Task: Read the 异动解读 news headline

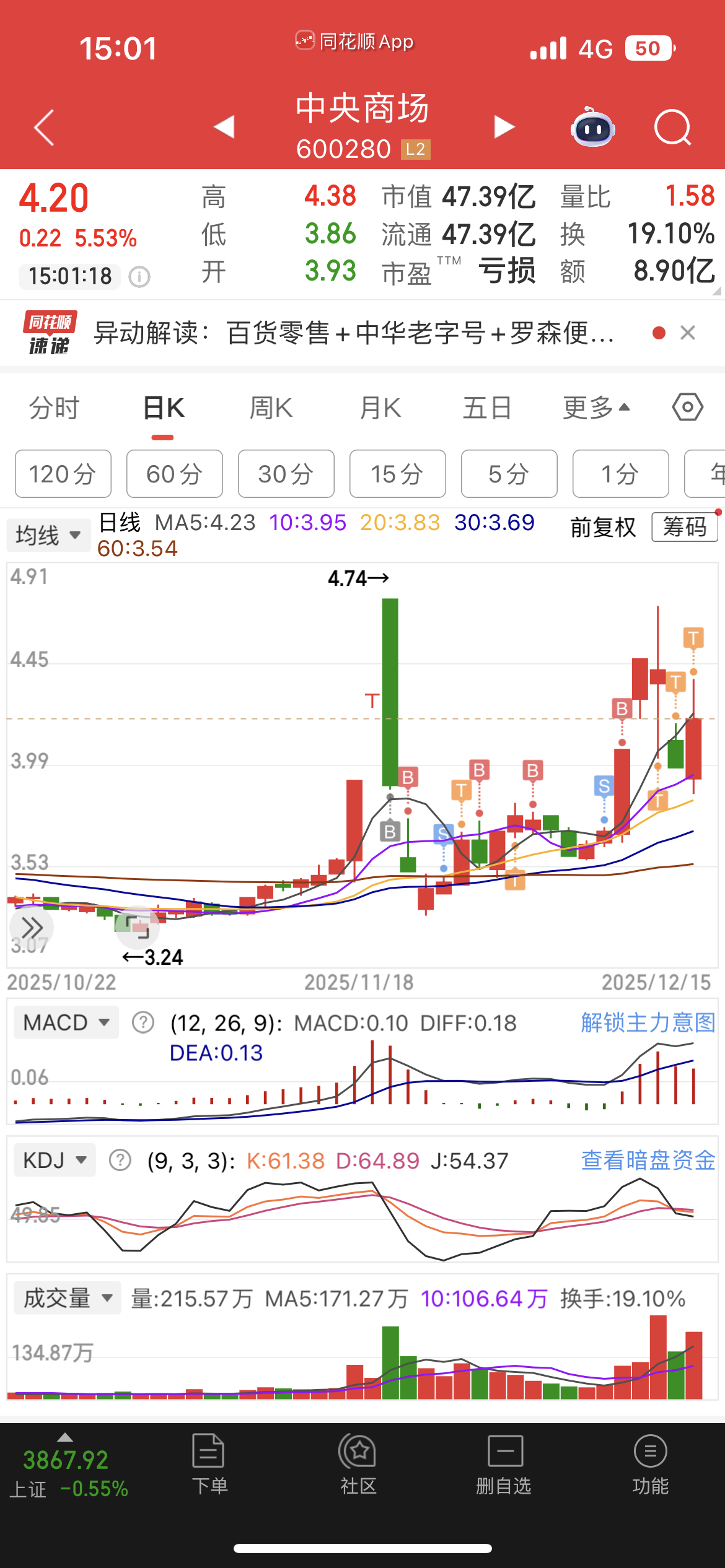Action: pyautogui.click(x=354, y=333)
